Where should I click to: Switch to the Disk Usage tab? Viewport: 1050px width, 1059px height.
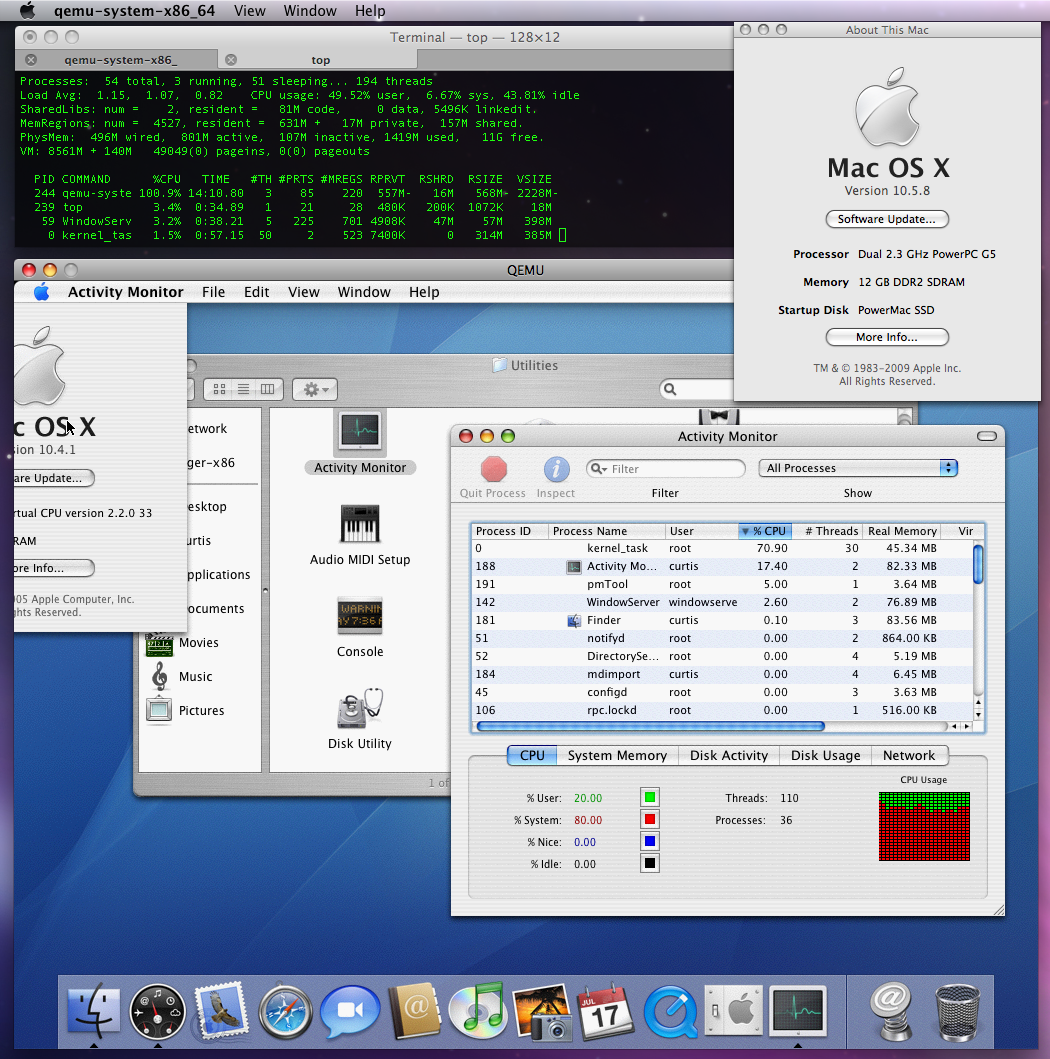pos(825,755)
